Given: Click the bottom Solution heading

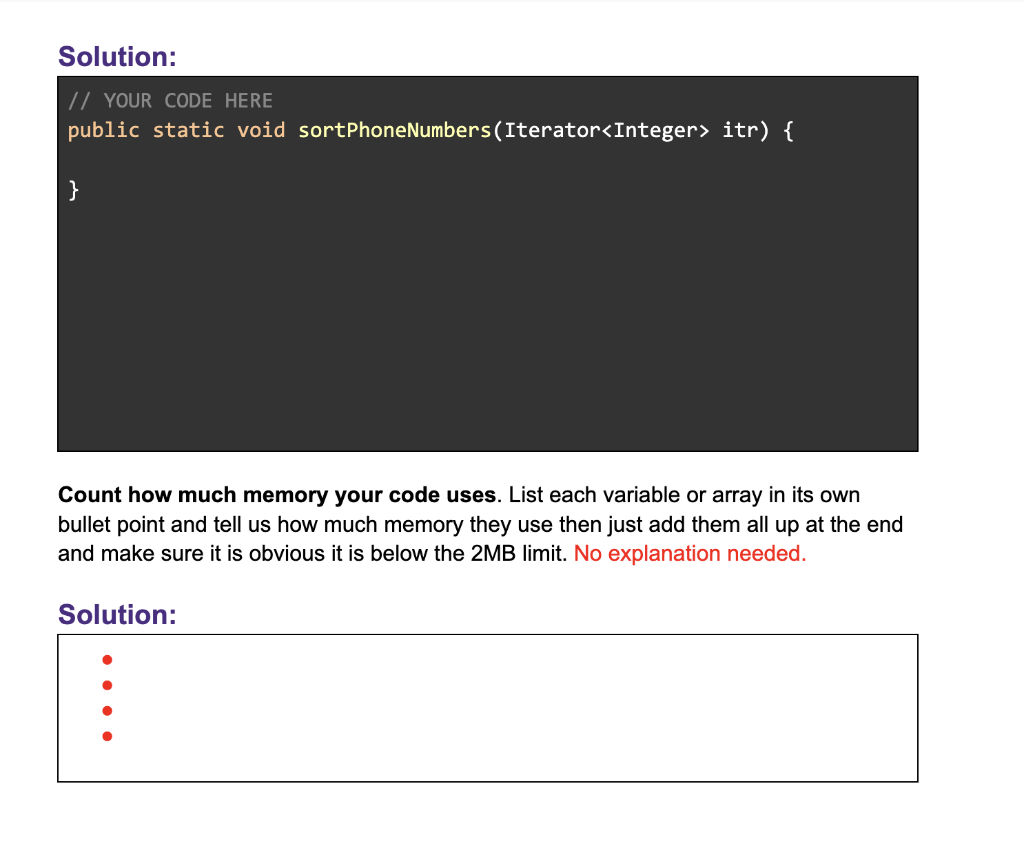Looking at the screenshot, I should pyautogui.click(x=117, y=615).
